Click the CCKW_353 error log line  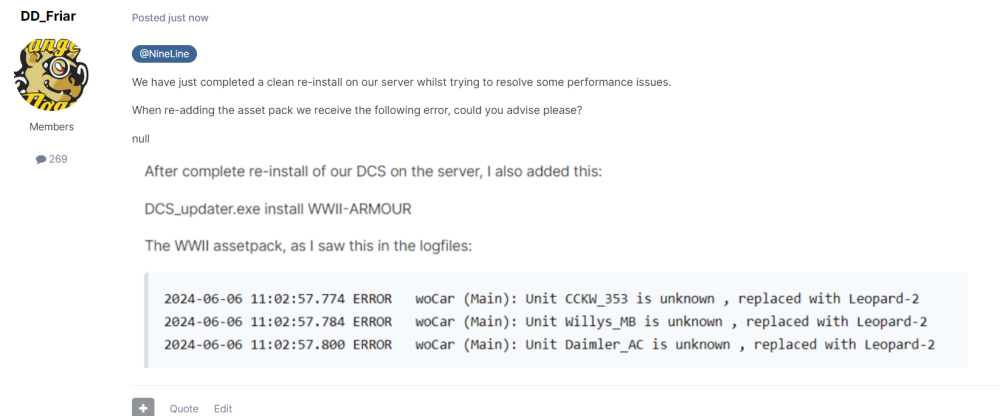pyautogui.click(x=549, y=297)
